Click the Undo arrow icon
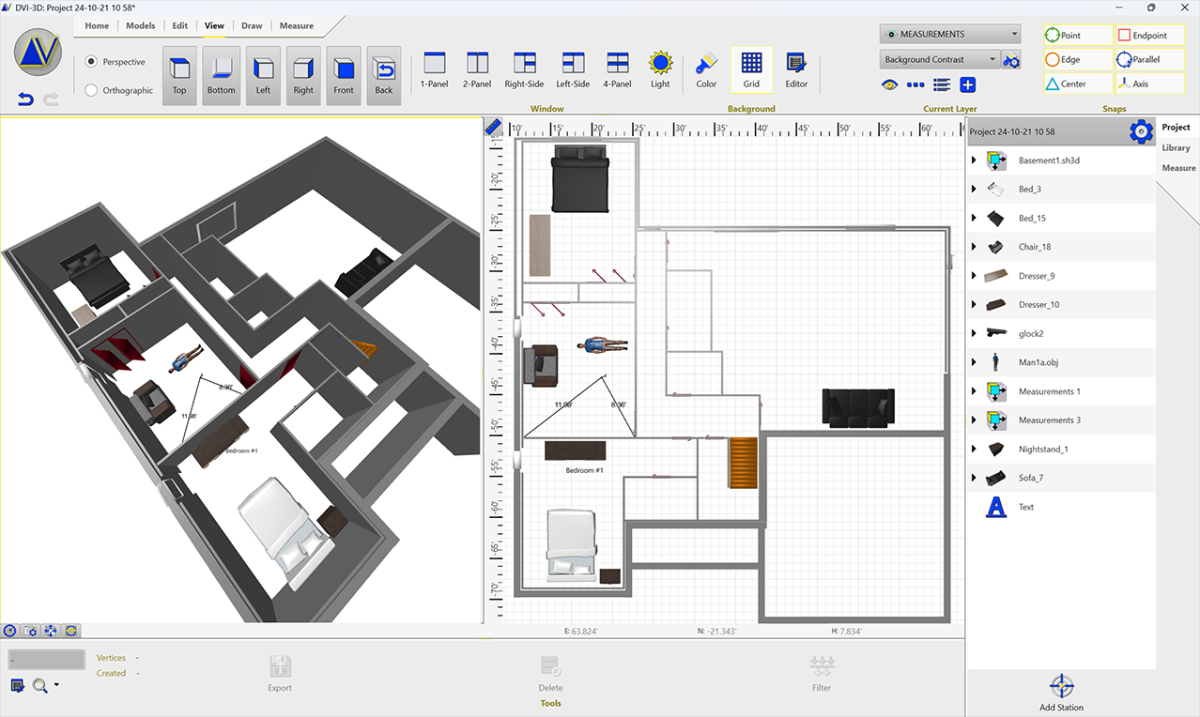Viewport: 1200px width, 717px height. click(x=26, y=99)
